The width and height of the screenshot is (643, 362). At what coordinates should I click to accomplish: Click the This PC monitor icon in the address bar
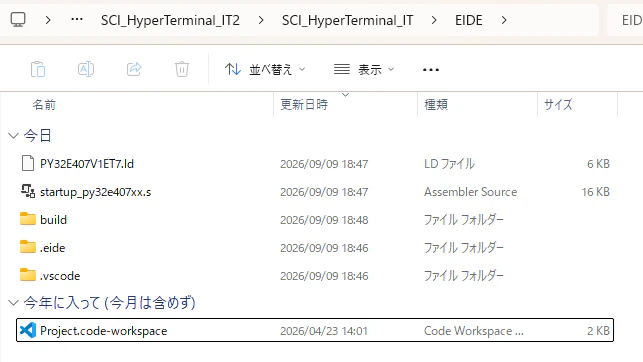(18, 20)
